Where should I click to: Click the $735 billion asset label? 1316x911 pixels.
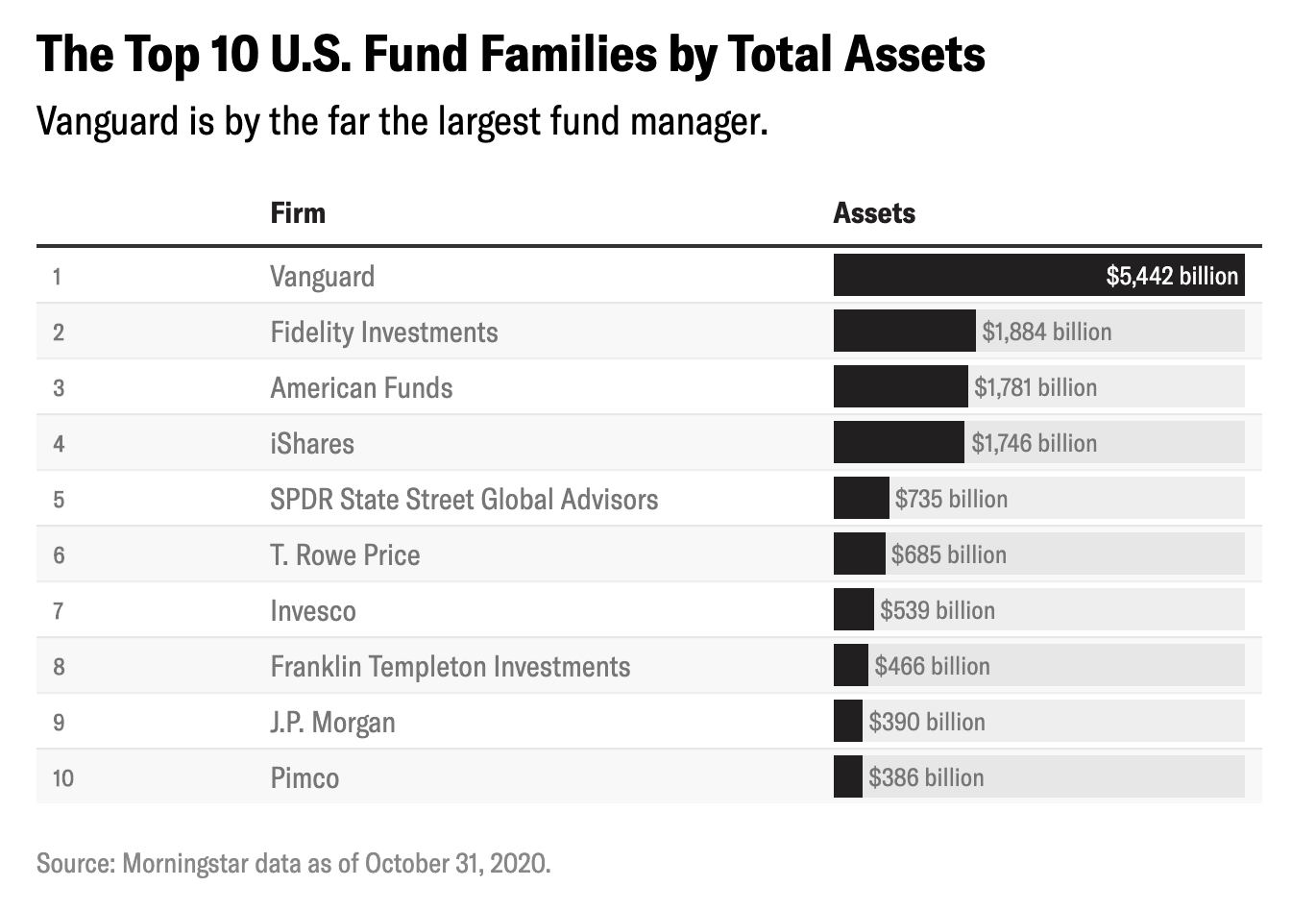click(951, 500)
